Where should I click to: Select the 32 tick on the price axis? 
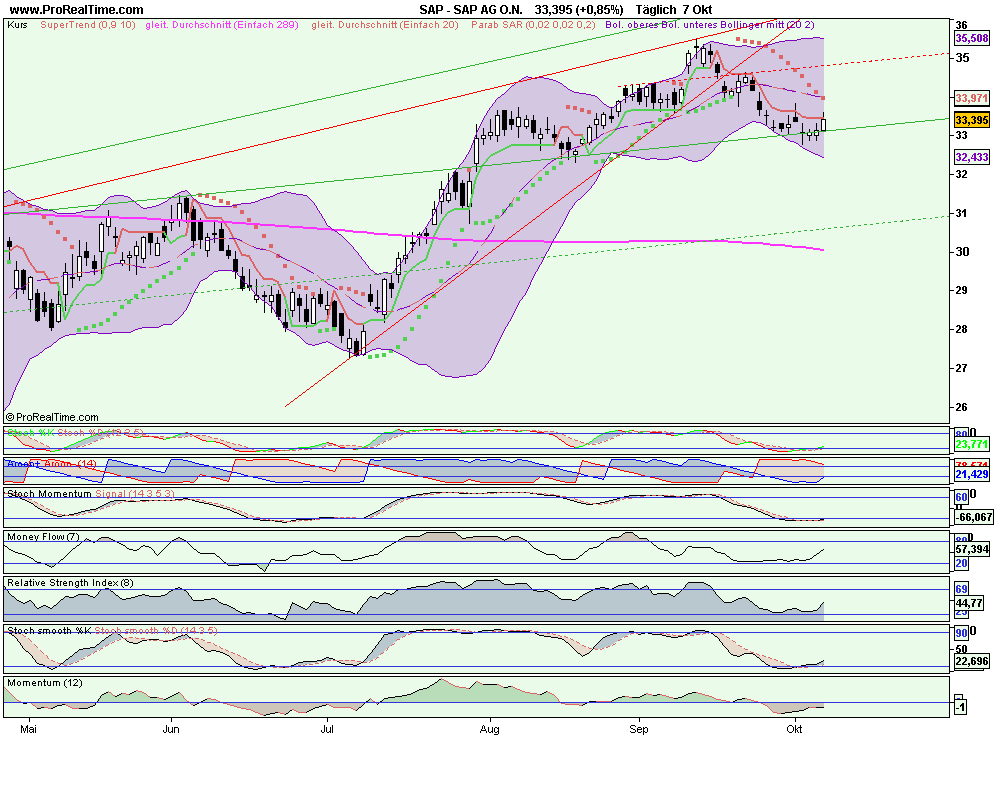pyautogui.click(x=962, y=174)
